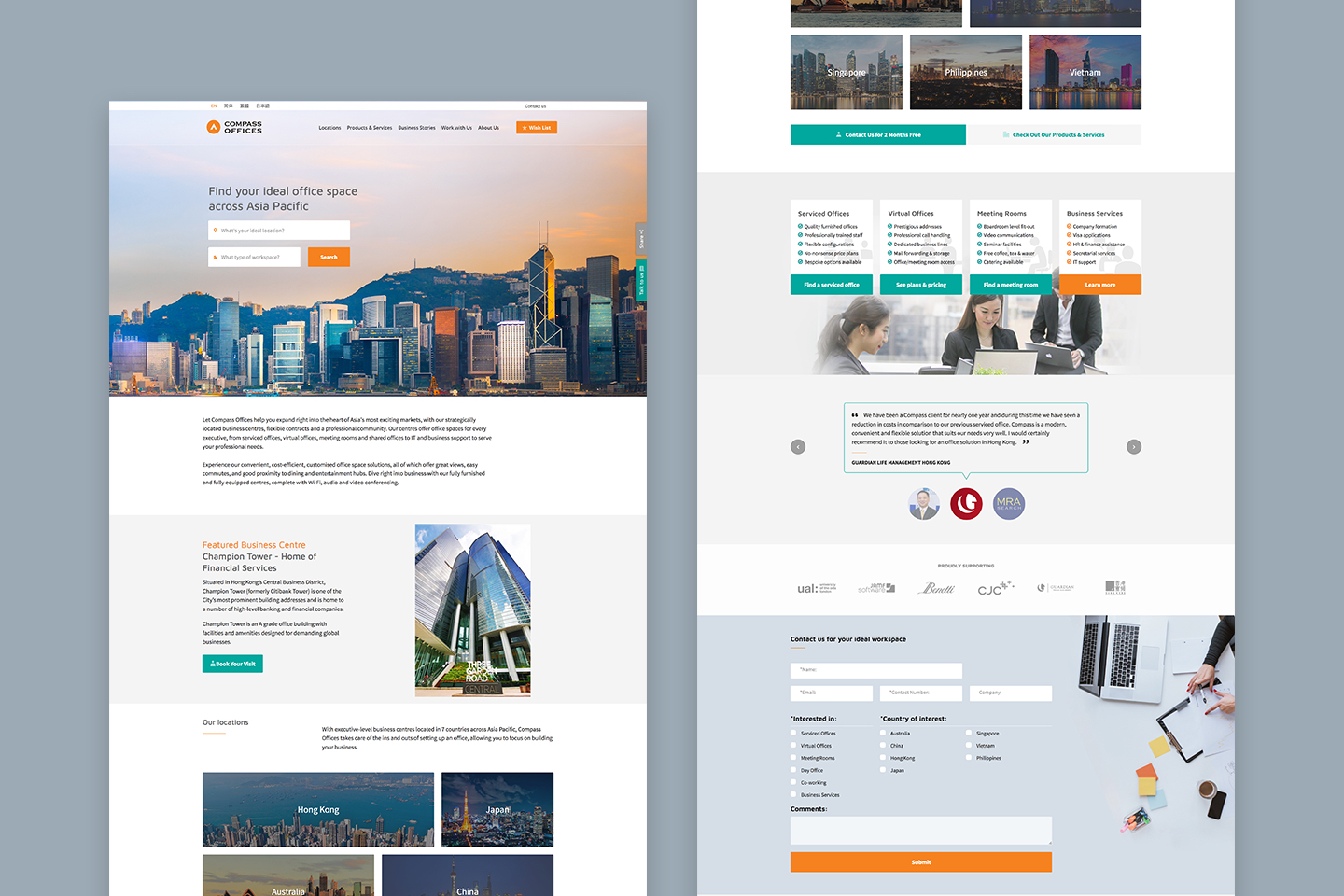
Task: Open the Japan location thumbnail
Action: [497, 809]
